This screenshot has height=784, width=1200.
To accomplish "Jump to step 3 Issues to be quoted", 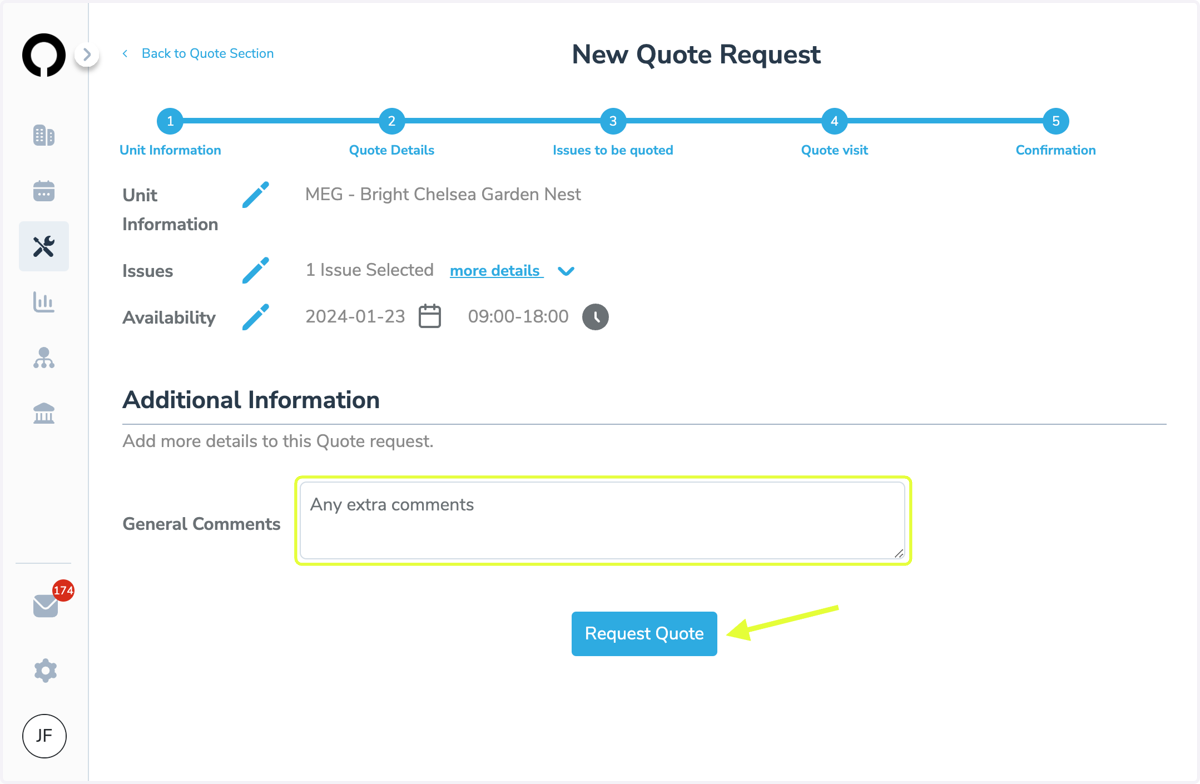I will [613, 121].
